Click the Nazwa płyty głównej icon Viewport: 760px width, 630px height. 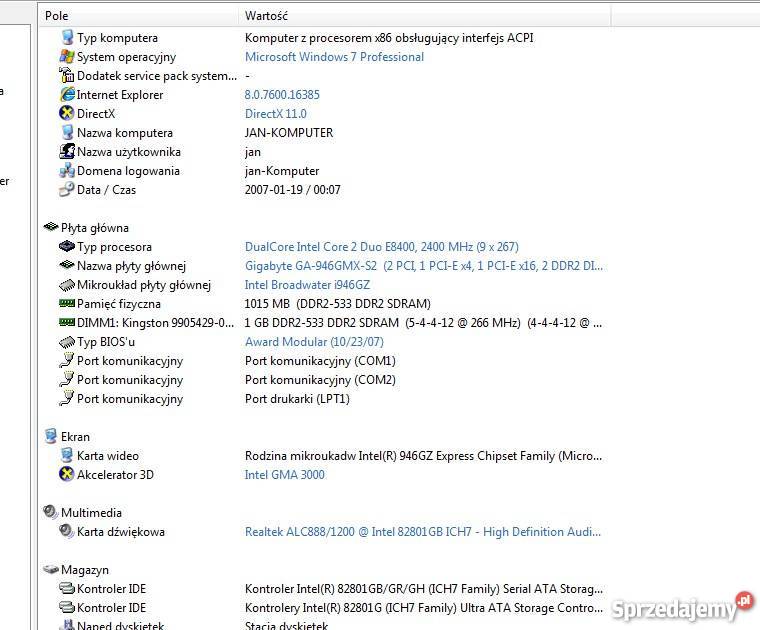coord(67,265)
